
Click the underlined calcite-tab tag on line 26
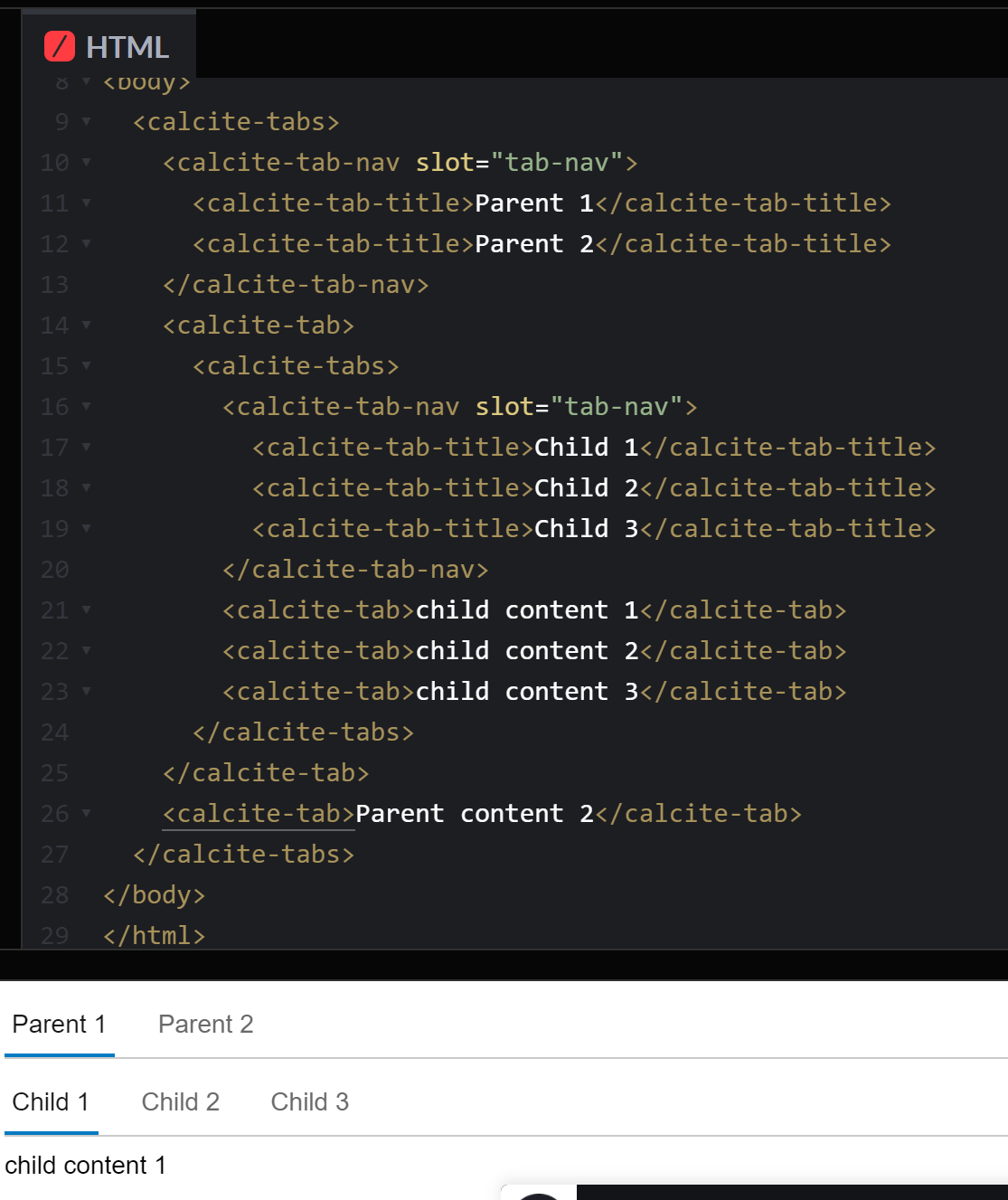click(x=258, y=813)
